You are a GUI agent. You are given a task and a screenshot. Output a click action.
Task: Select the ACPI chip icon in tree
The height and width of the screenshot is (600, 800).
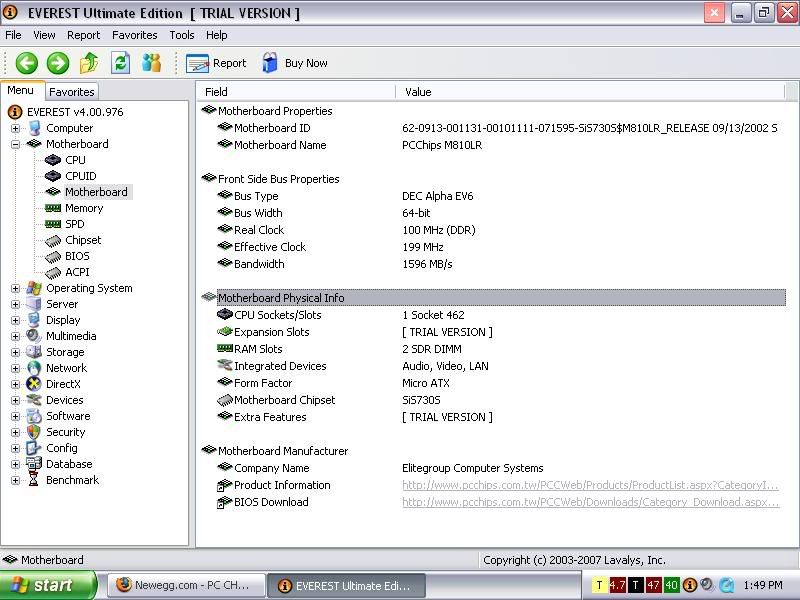click(x=53, y=272)
